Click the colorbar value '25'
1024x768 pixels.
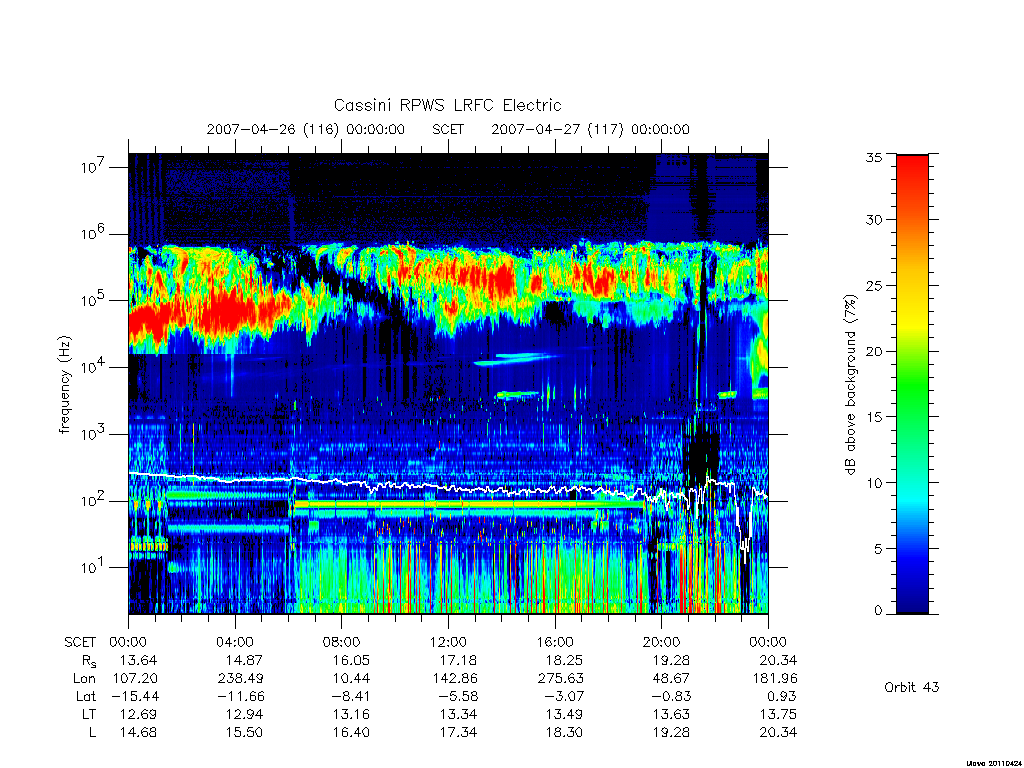coord(874,286)
